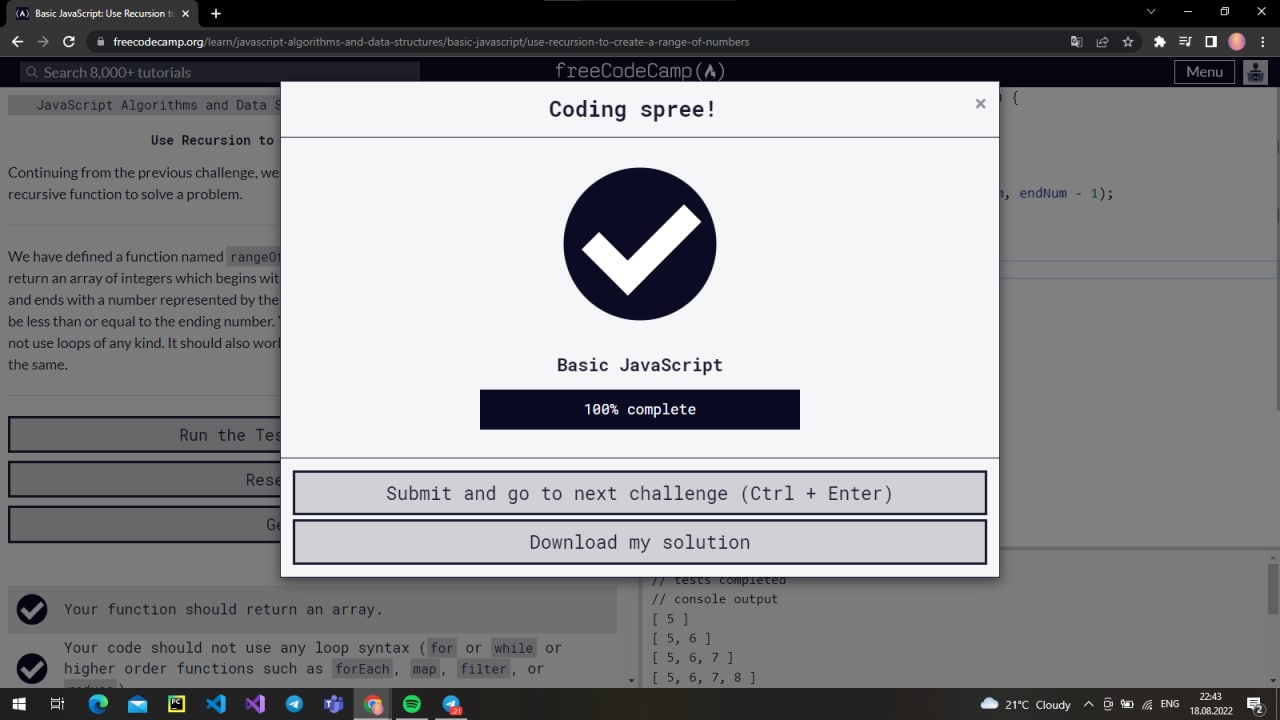1280x720 pixels.
Task: Bookmark this page with star icon
Action: click(x=1128, y=42)
